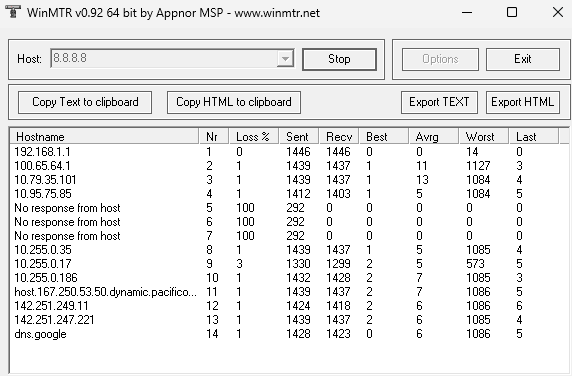Viewport: 572px width, 376px height.
Task: Export results as TEXT
Action: point(439,102)
